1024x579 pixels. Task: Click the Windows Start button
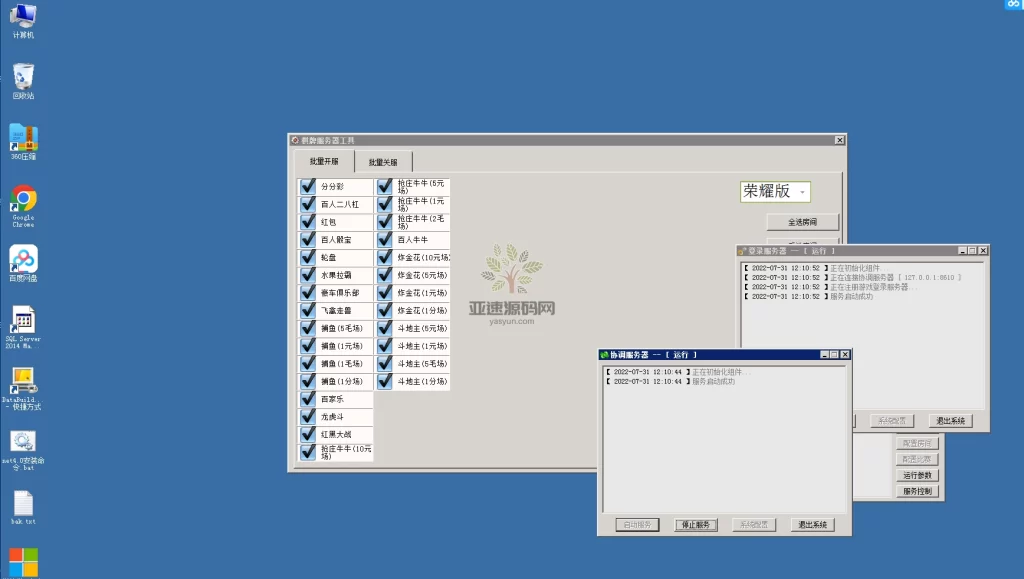23,562
